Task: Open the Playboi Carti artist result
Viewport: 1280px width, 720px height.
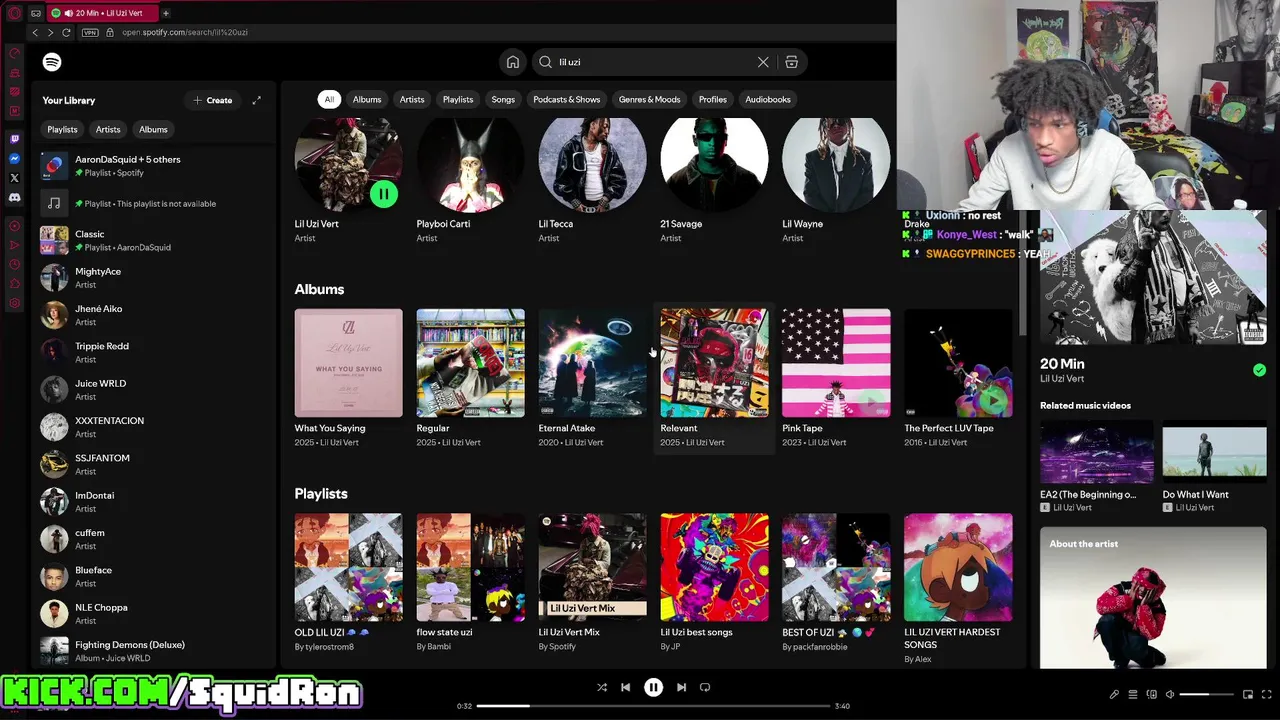Action: pyautogui.click(x=471, y=180)
